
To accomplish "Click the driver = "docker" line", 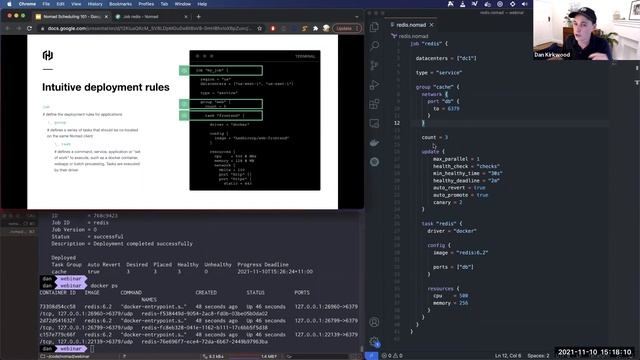I will (x=452, y=231).
